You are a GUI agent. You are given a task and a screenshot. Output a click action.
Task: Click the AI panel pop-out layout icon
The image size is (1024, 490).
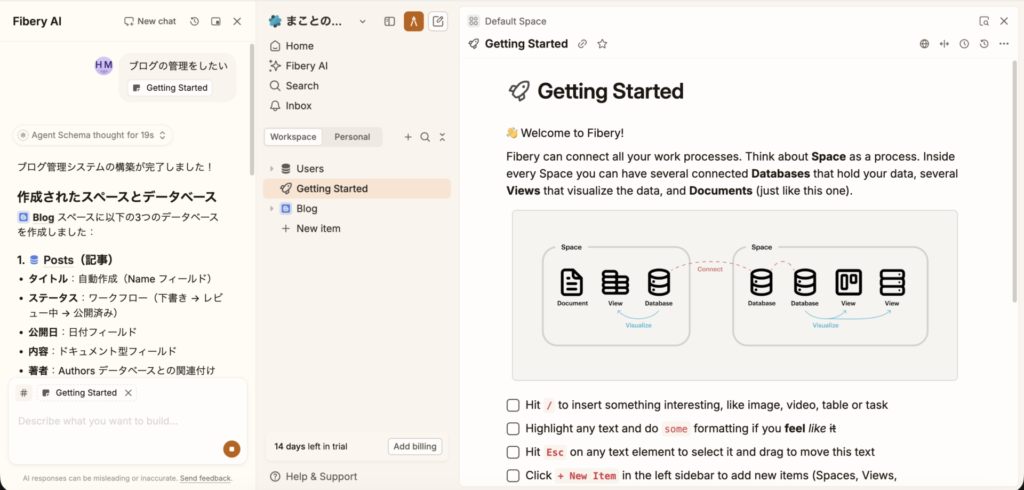coord(216,22)
